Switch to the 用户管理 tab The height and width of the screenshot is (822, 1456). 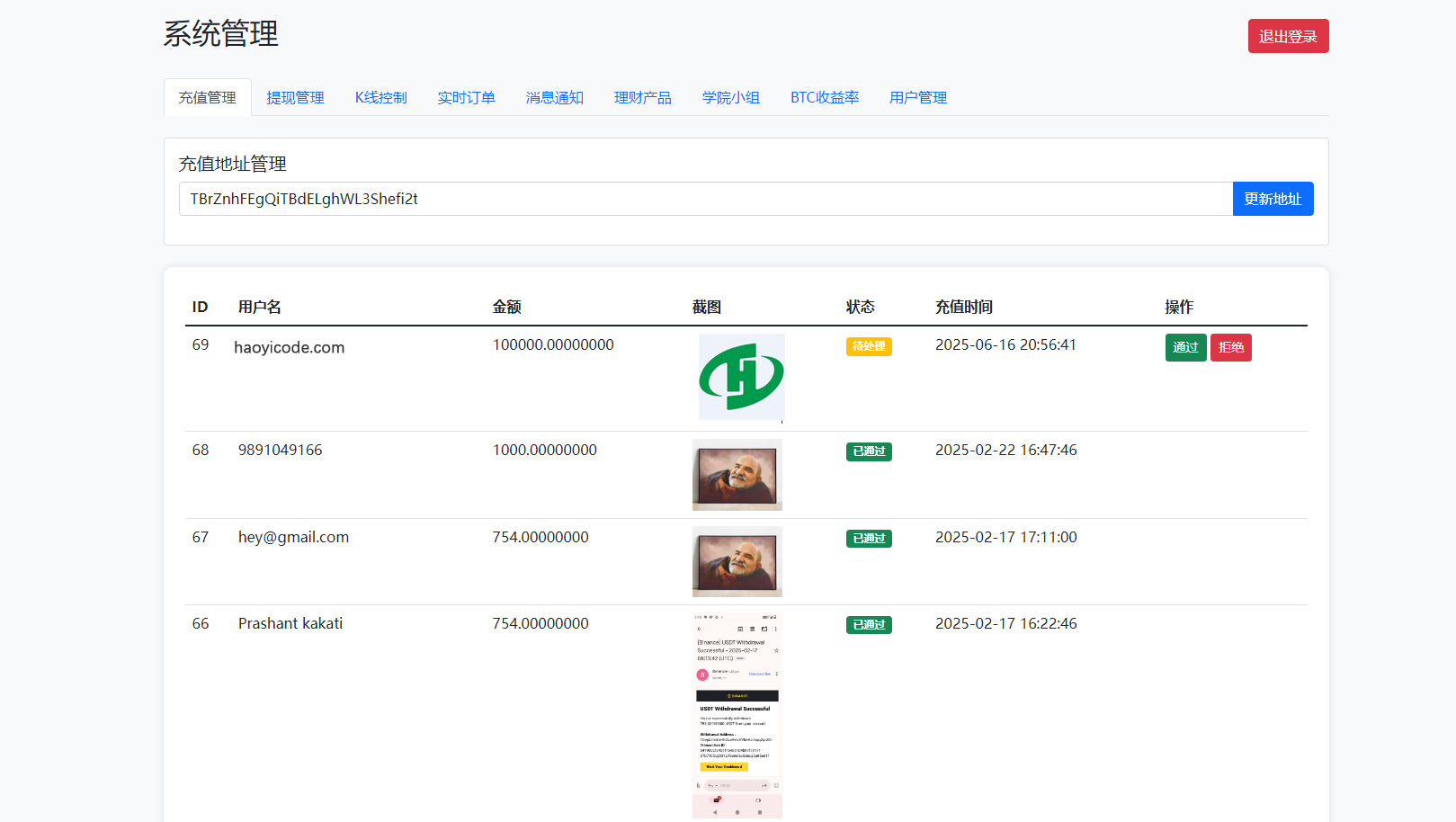coord(917,97)
